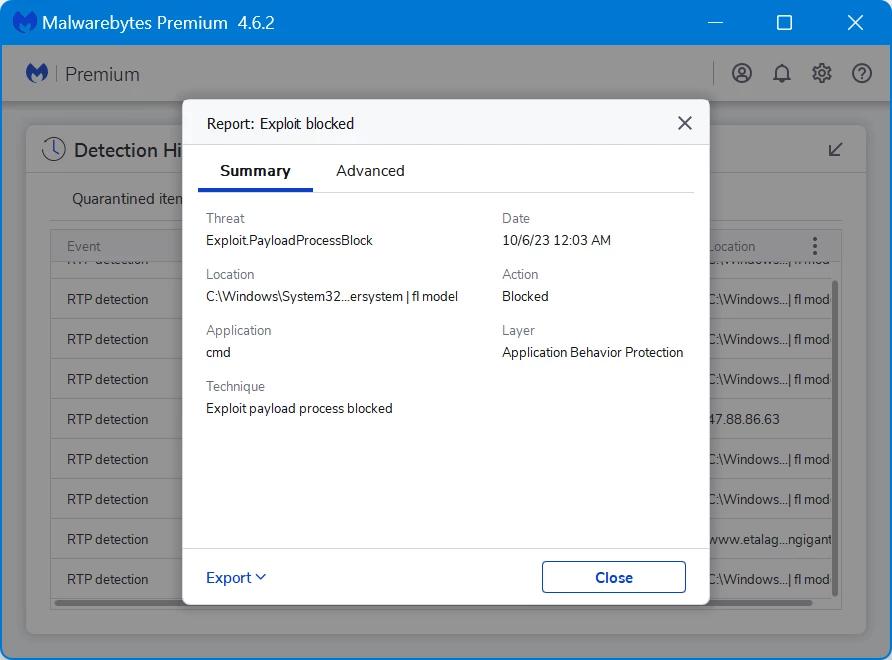Open settings gear icon

pyautogui.click(x=821, y=73)
